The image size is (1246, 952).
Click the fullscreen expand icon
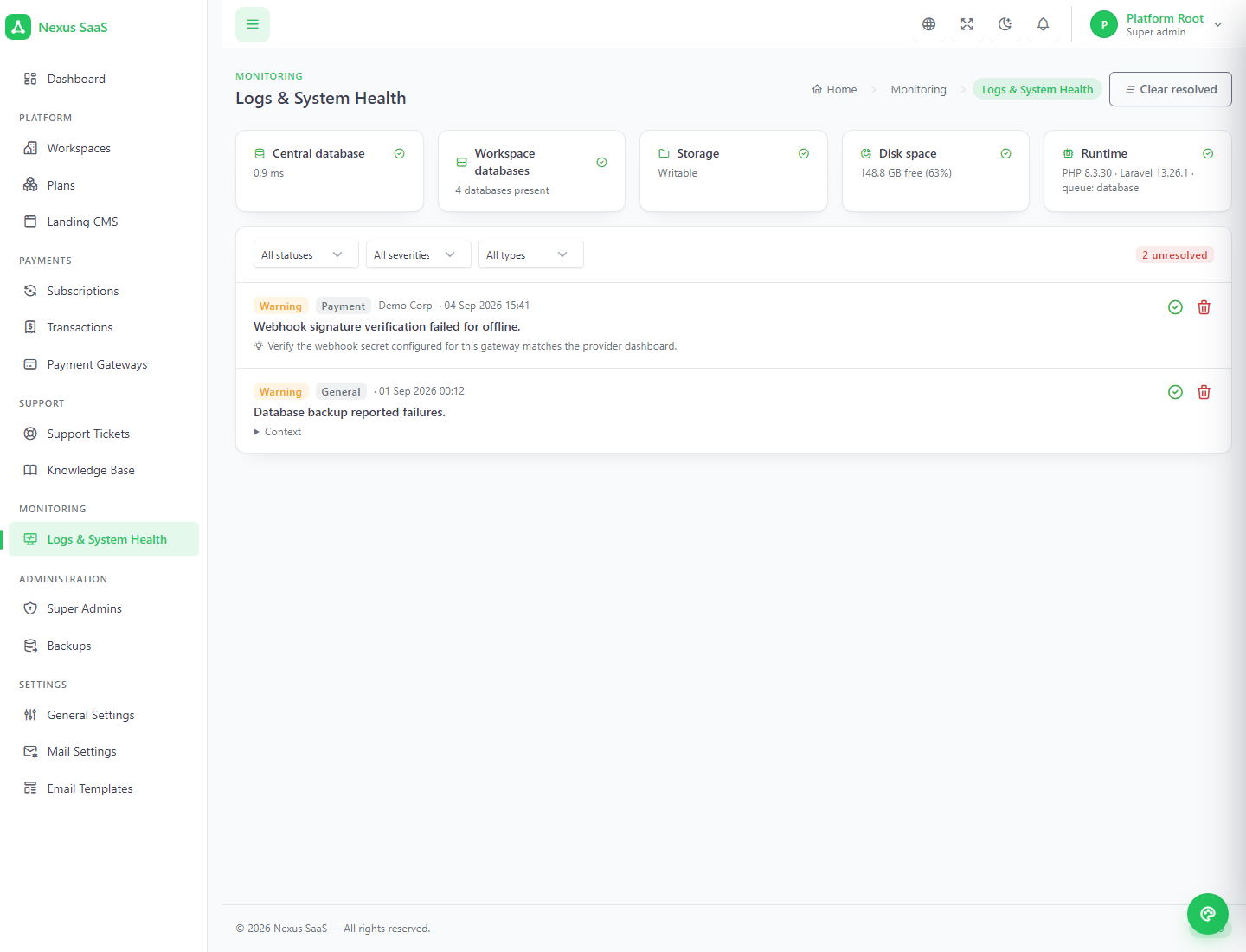tap(967, 24)
